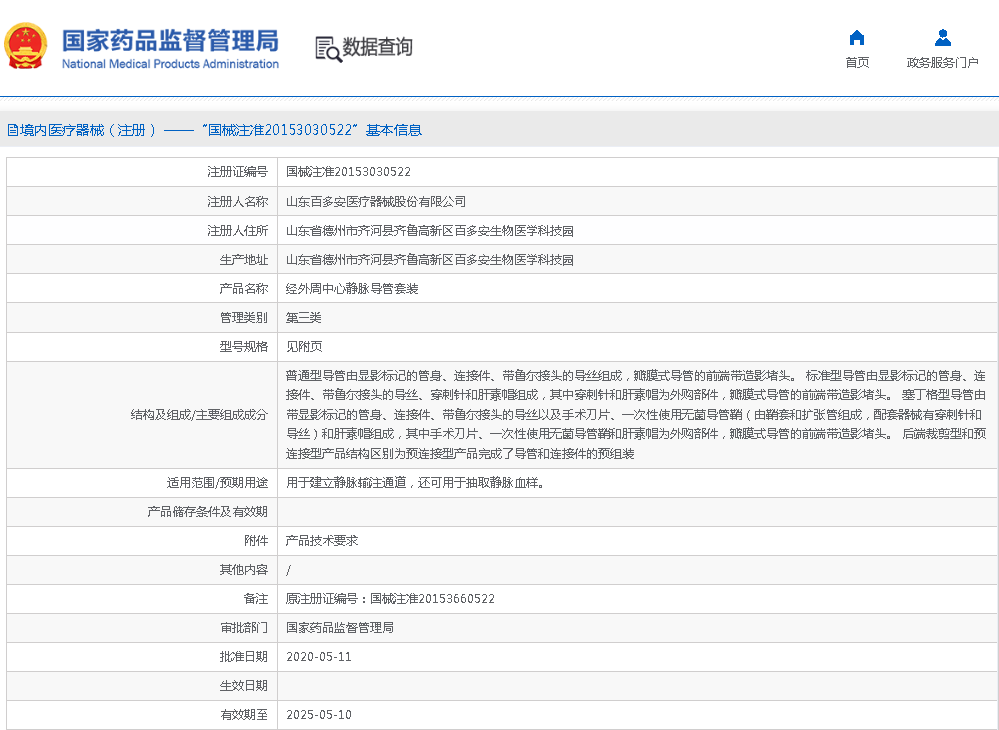Click the 附件 row label
Image resolution: width=999 pixels, height=730 pixels.
(x=255, y=541)
